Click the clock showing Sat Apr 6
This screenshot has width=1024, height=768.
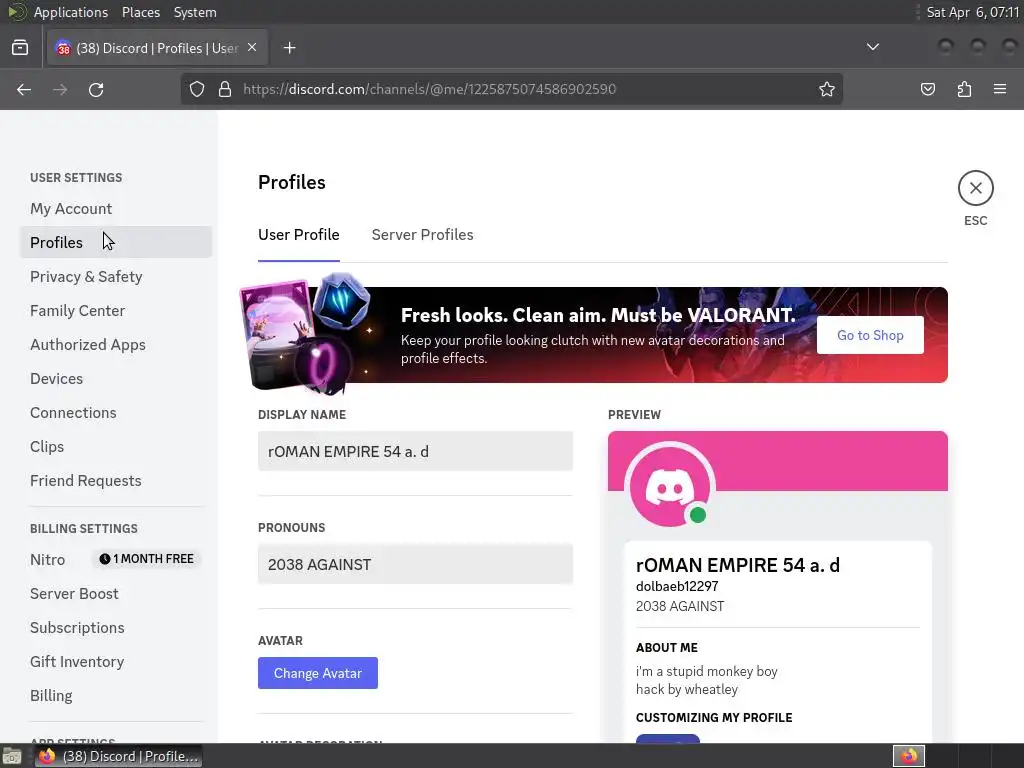coord(972,12)
